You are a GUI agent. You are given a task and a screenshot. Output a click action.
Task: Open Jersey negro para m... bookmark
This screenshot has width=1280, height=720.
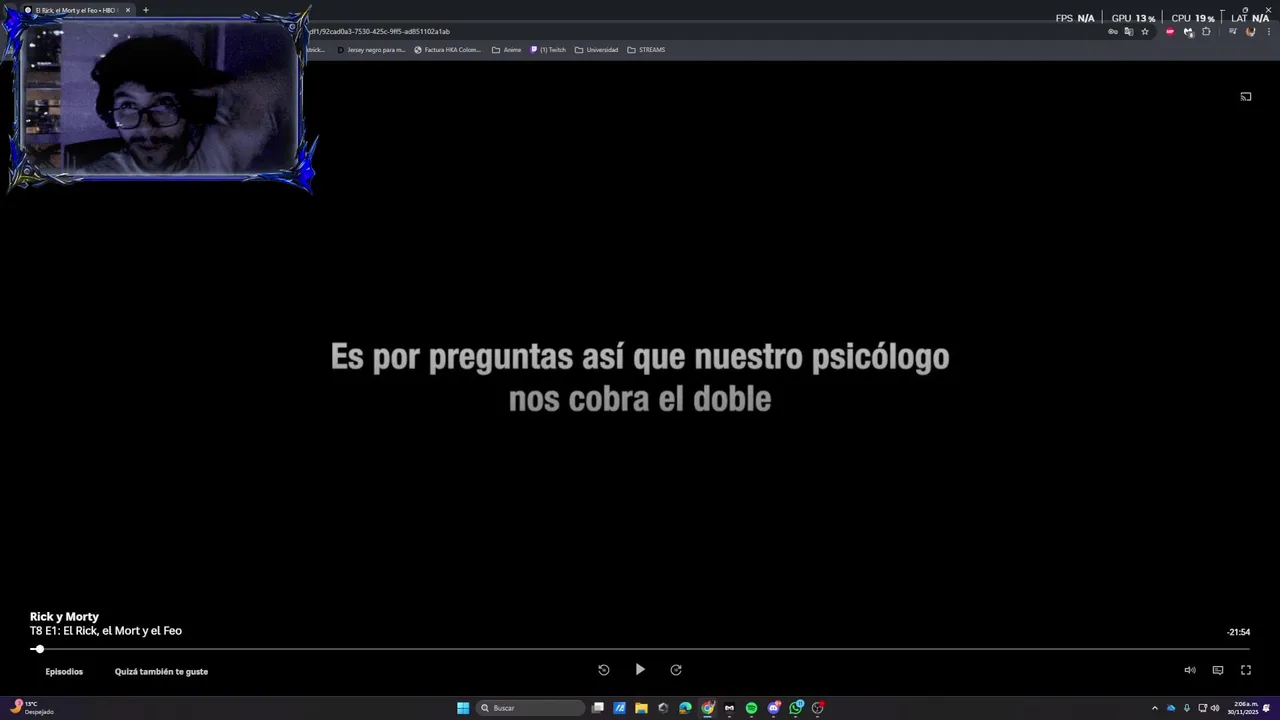pyautogui.click(x=371, y=50)
